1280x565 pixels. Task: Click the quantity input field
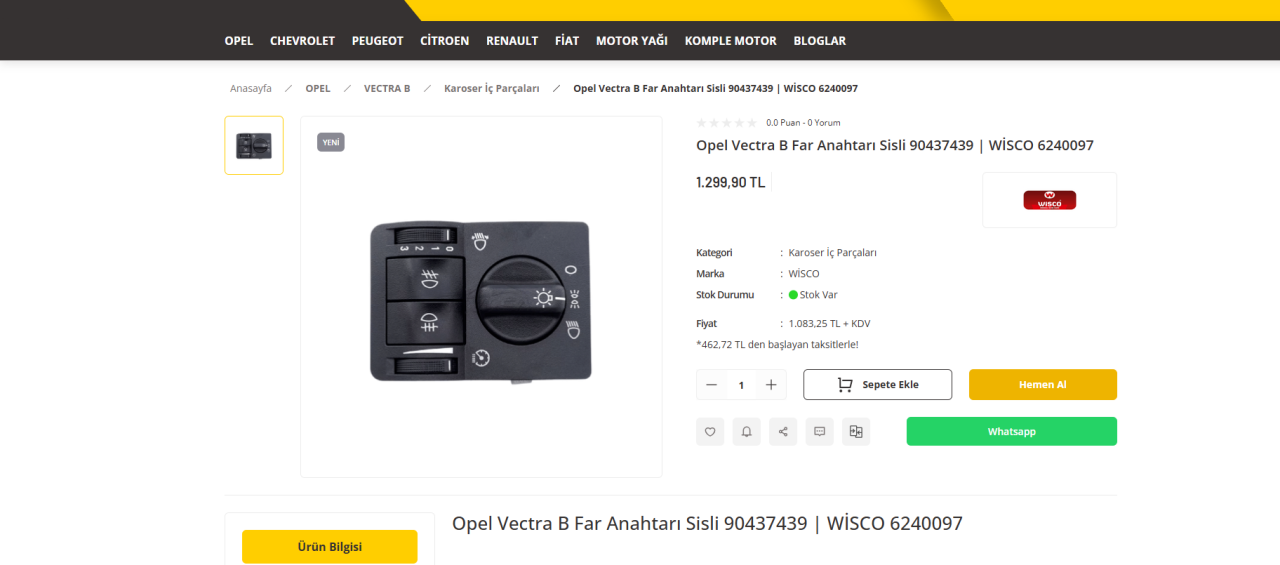point(741,385)
